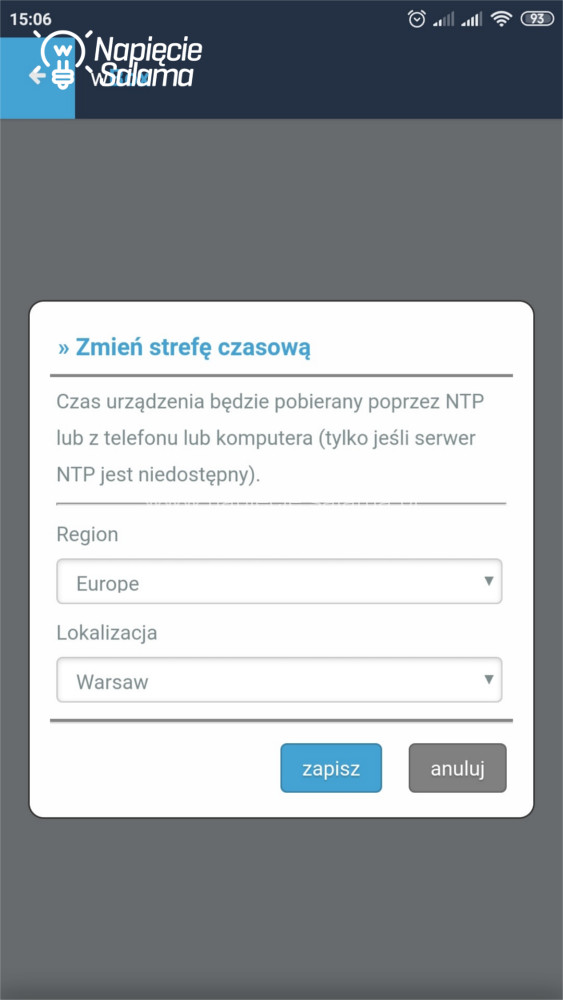Tap the dimmed backdrop beneath the dialog
The width and height of the screenshot is (563, 1000).
pyautogui.click(x=281, y=906)
